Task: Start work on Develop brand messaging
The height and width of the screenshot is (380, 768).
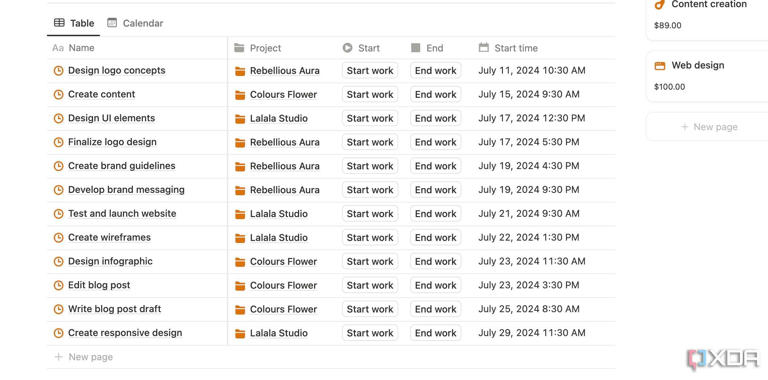Action: (x=370, y=190)
